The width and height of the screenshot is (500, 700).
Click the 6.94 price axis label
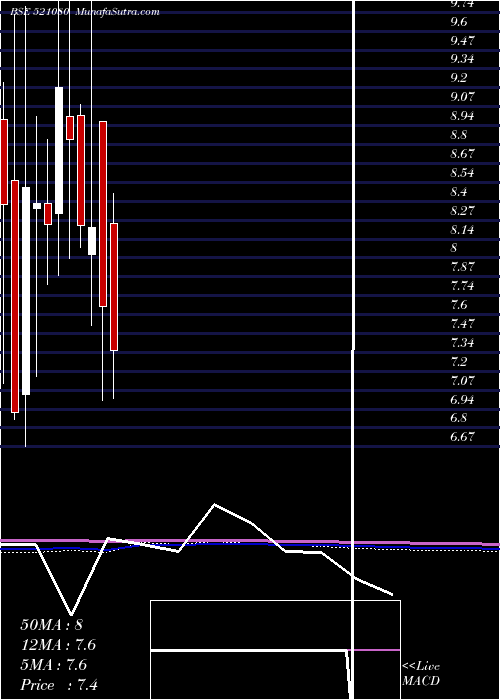pyautogui.click(x=462, y=400)
